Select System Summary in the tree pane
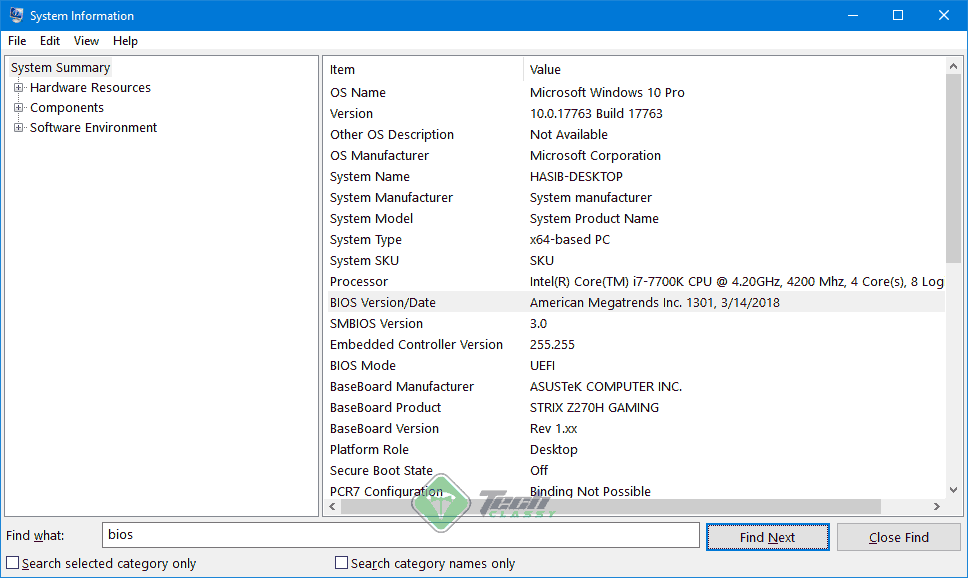 (60, 67)
